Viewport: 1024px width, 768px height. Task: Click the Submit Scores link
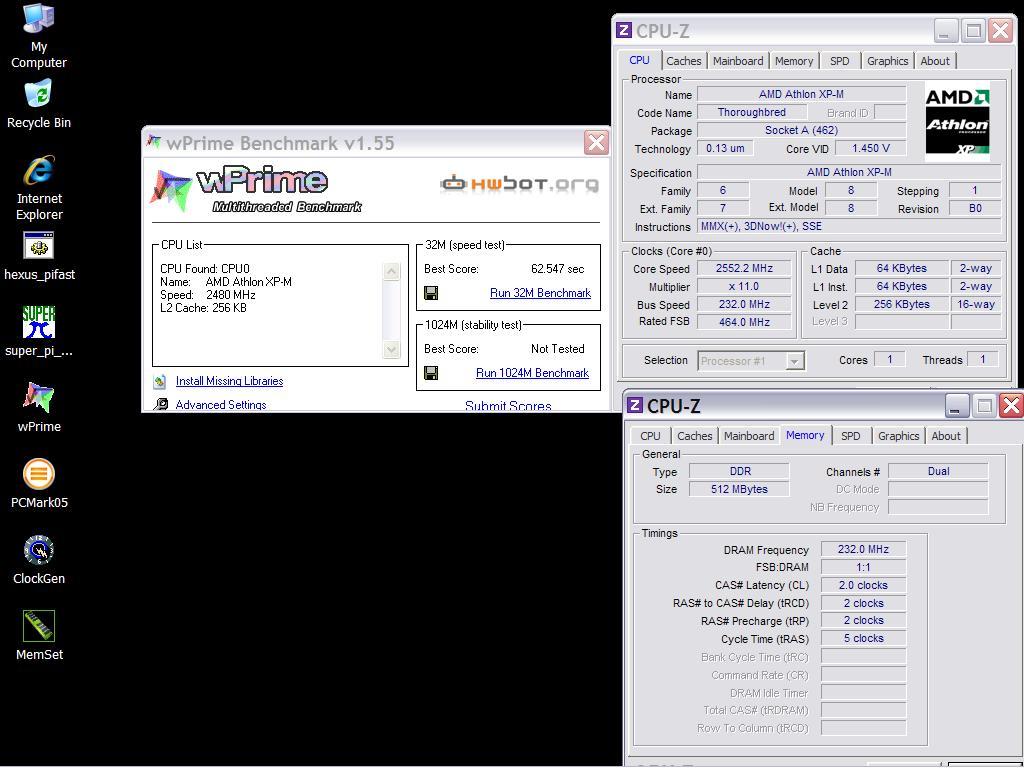(508, 406)
